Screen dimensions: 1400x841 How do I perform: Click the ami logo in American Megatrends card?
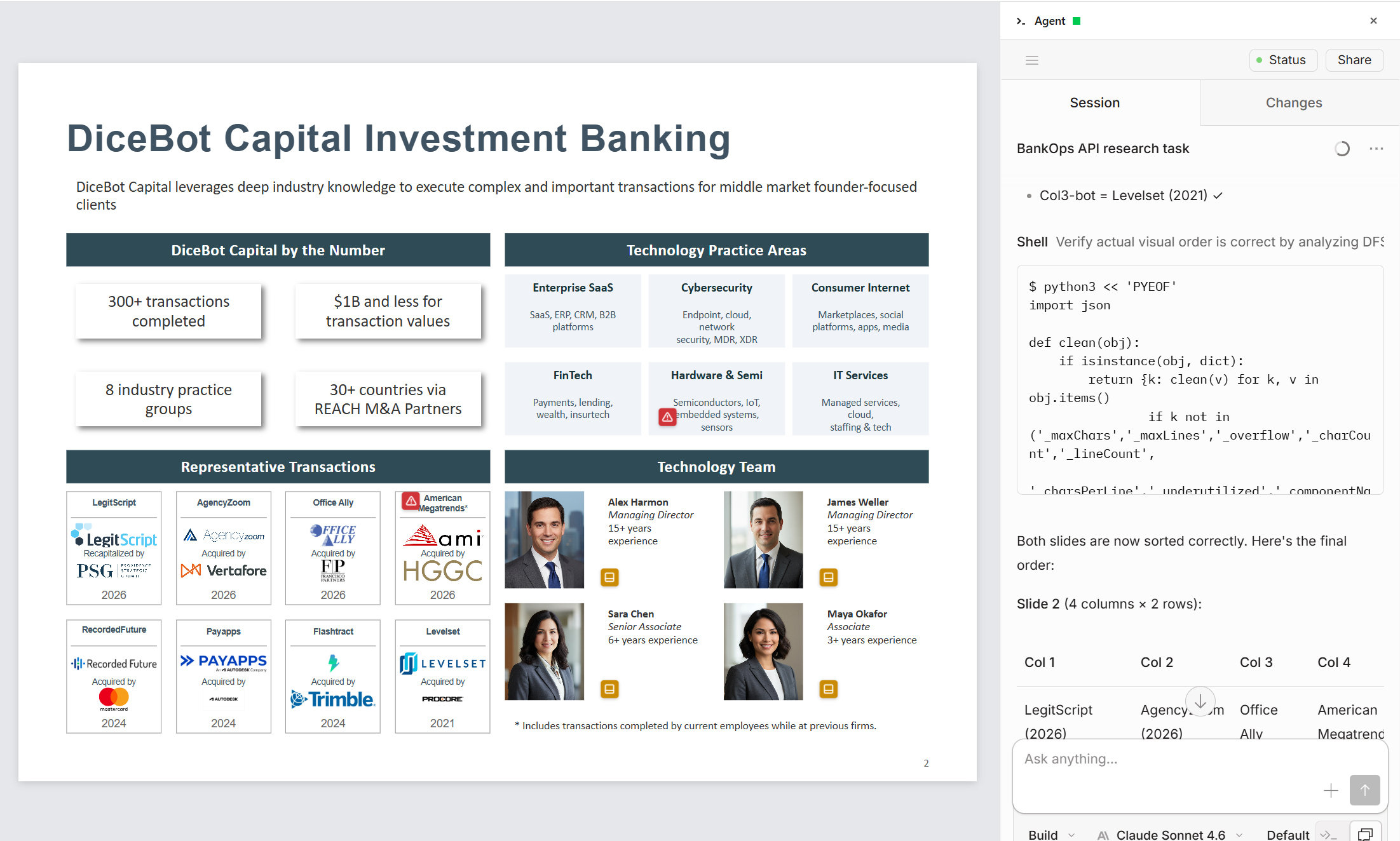click(x=443, y=536)
